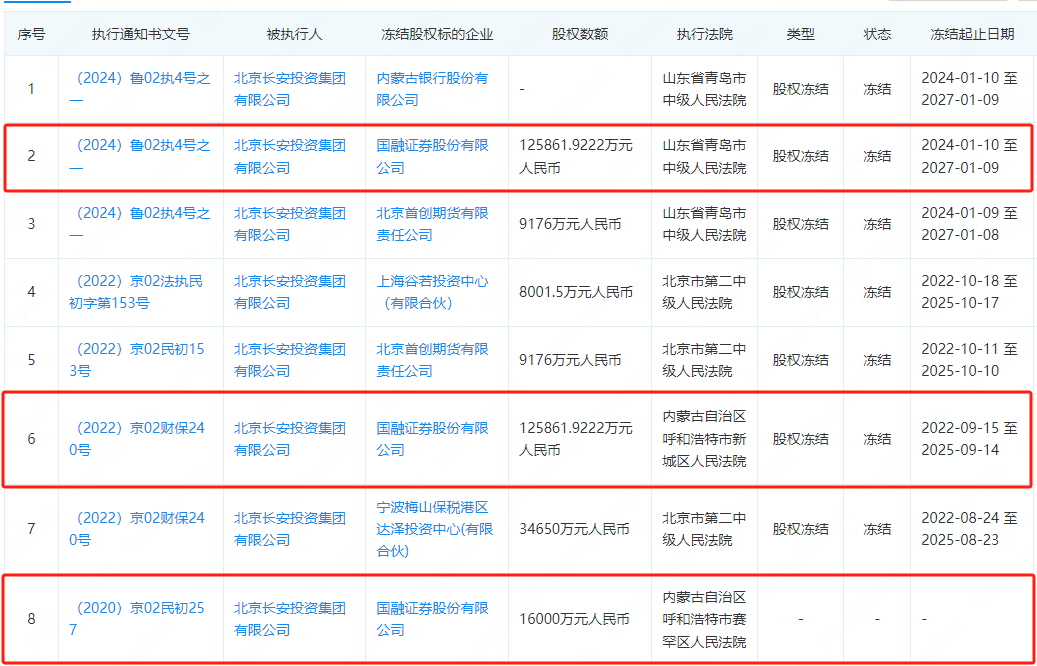This screenshot has height=666, width=1037.
Task: Click 北京长安投资集团有限公司 in row 8
Action: [x=290, y=619]
